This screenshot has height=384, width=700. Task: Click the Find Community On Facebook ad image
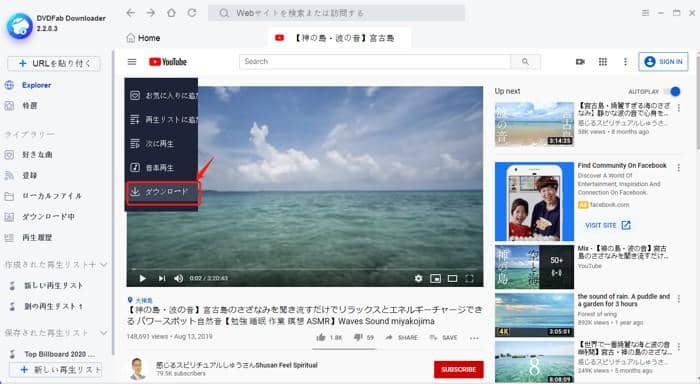point(534,202)
